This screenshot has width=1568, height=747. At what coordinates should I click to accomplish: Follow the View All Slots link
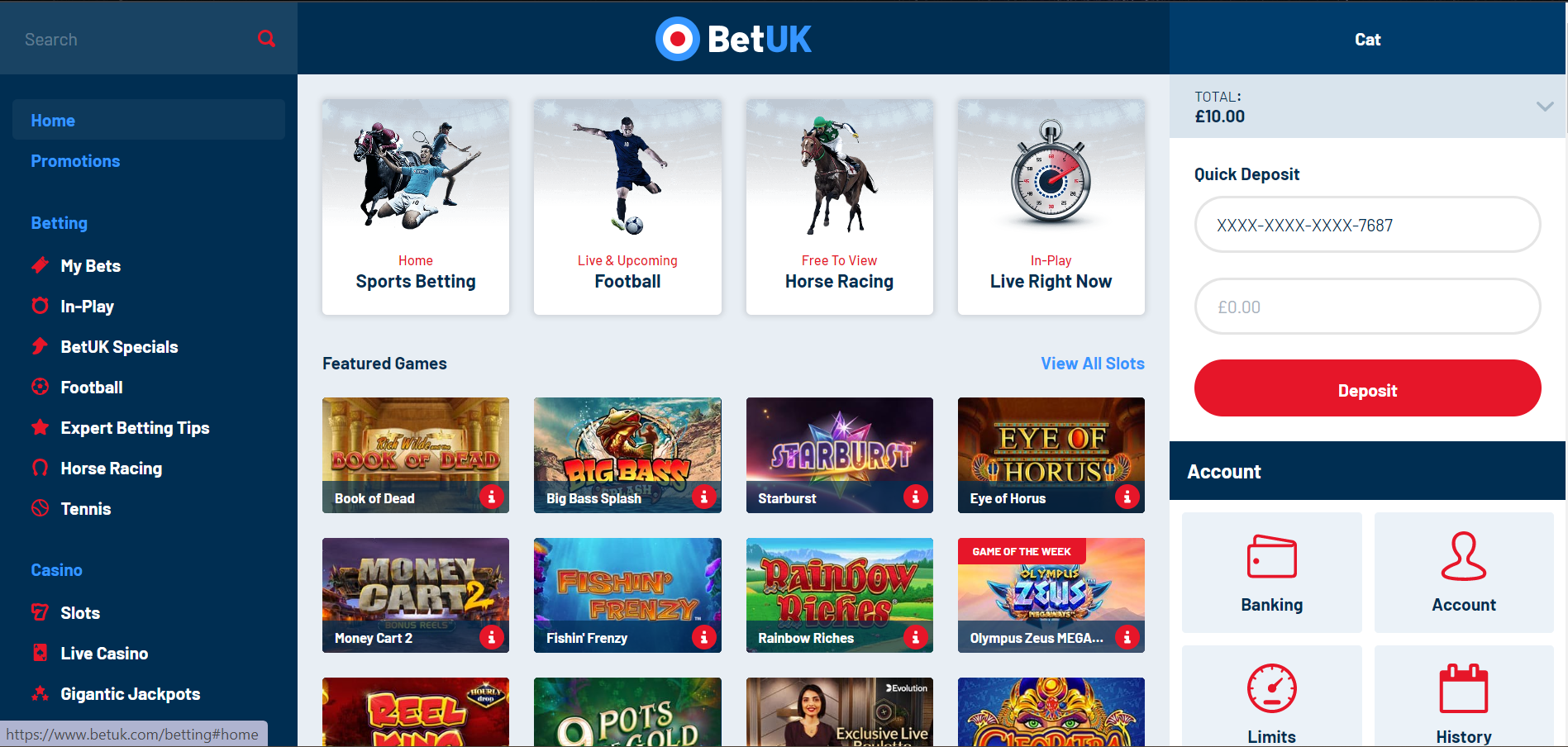click(1092, 364)
